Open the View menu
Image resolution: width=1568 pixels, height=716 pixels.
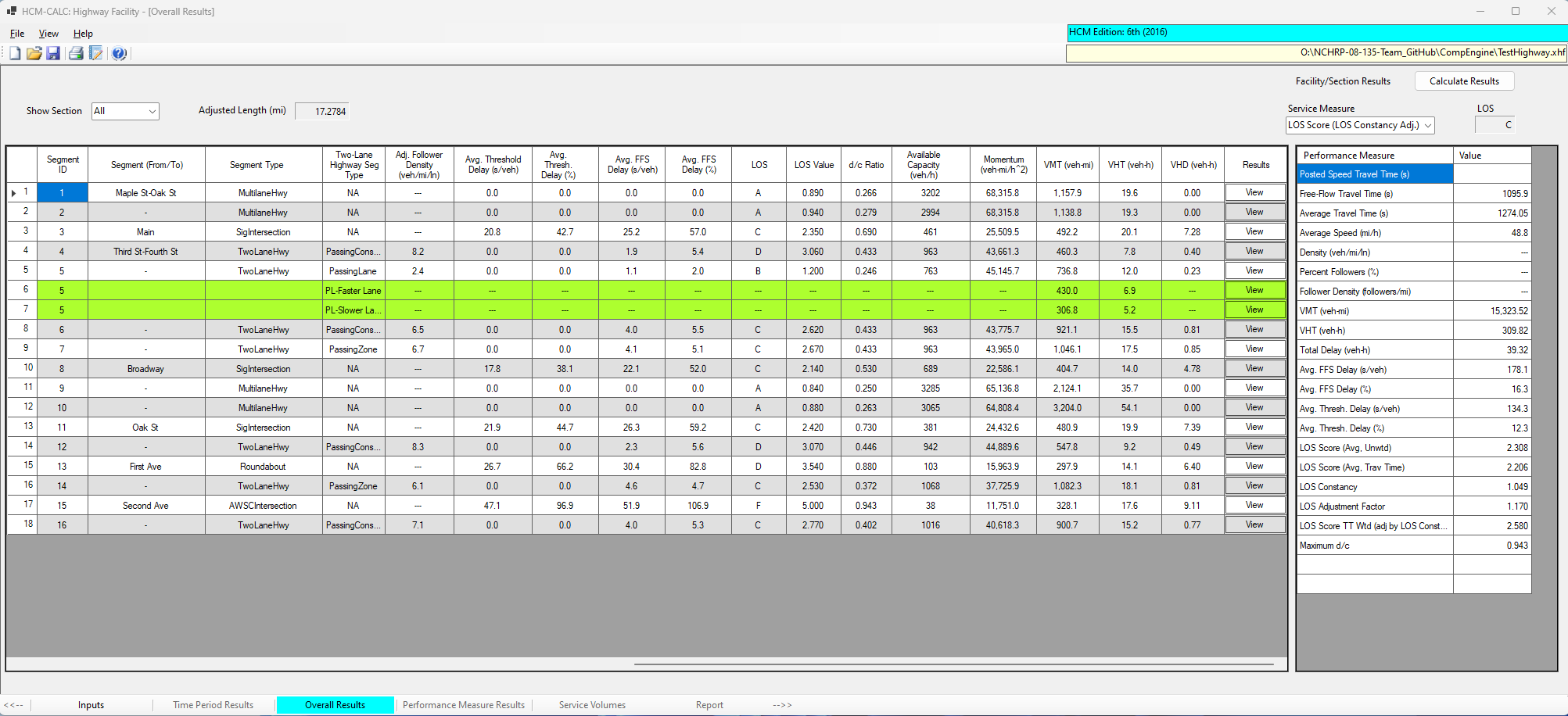click(48, 34)
